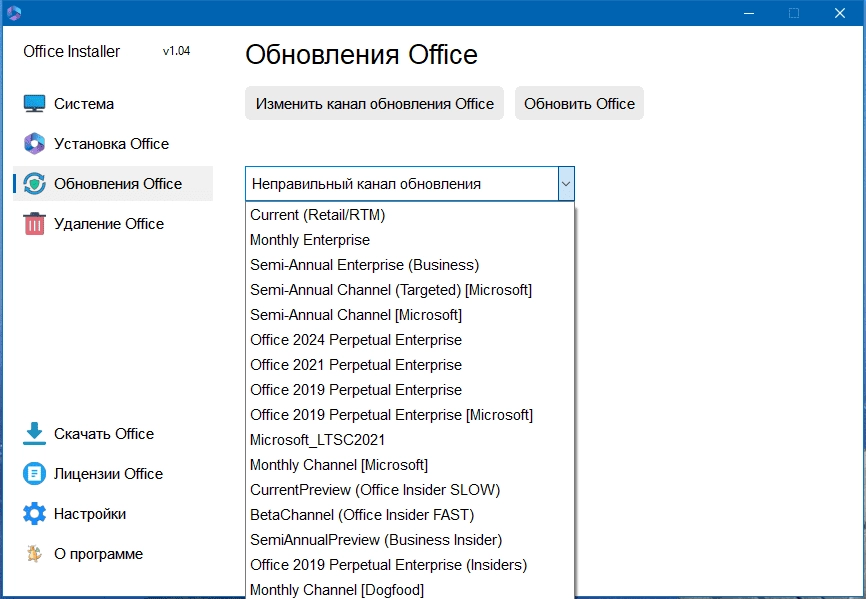
Task: Collapse the update channel dropdown arrow
Action: pos(566,184)
